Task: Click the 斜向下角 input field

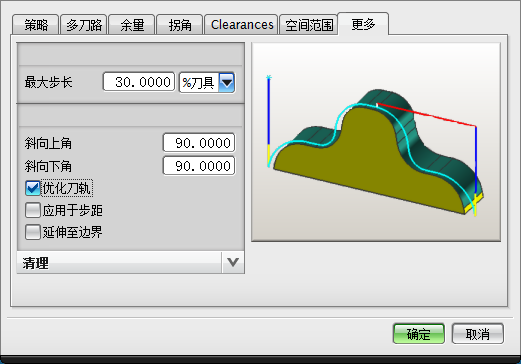Action: pos(199,166)
